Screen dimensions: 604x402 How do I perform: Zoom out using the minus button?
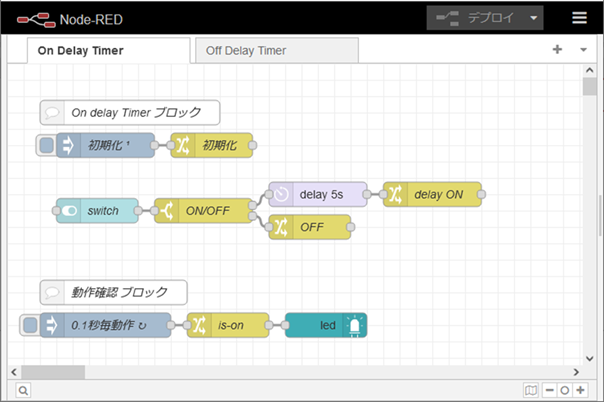point(550,390)
